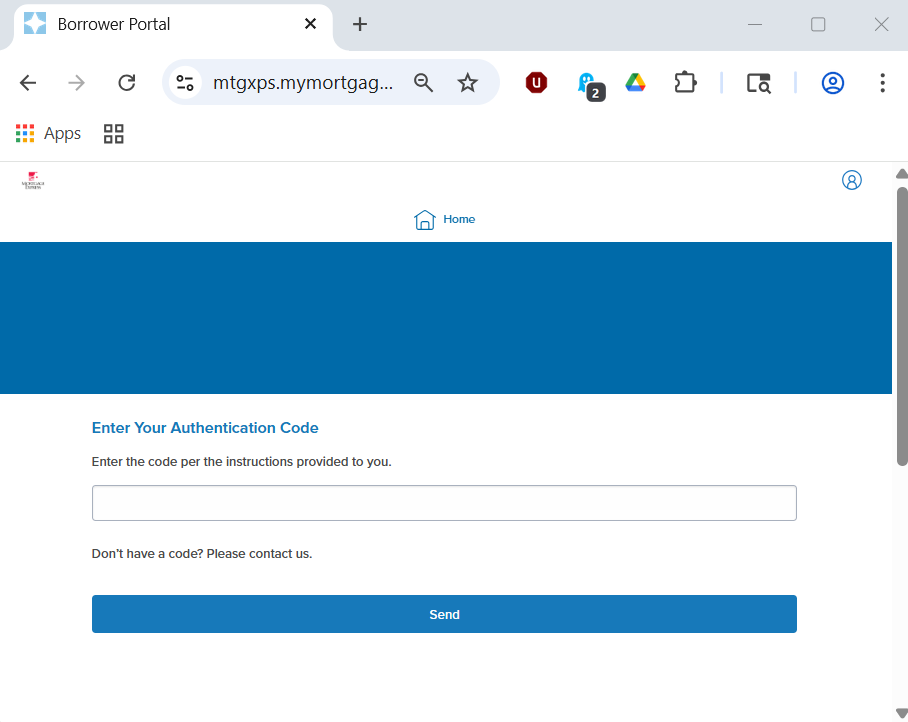Open the portal user account icon
The image size is (908, 722).
(852, 180)
